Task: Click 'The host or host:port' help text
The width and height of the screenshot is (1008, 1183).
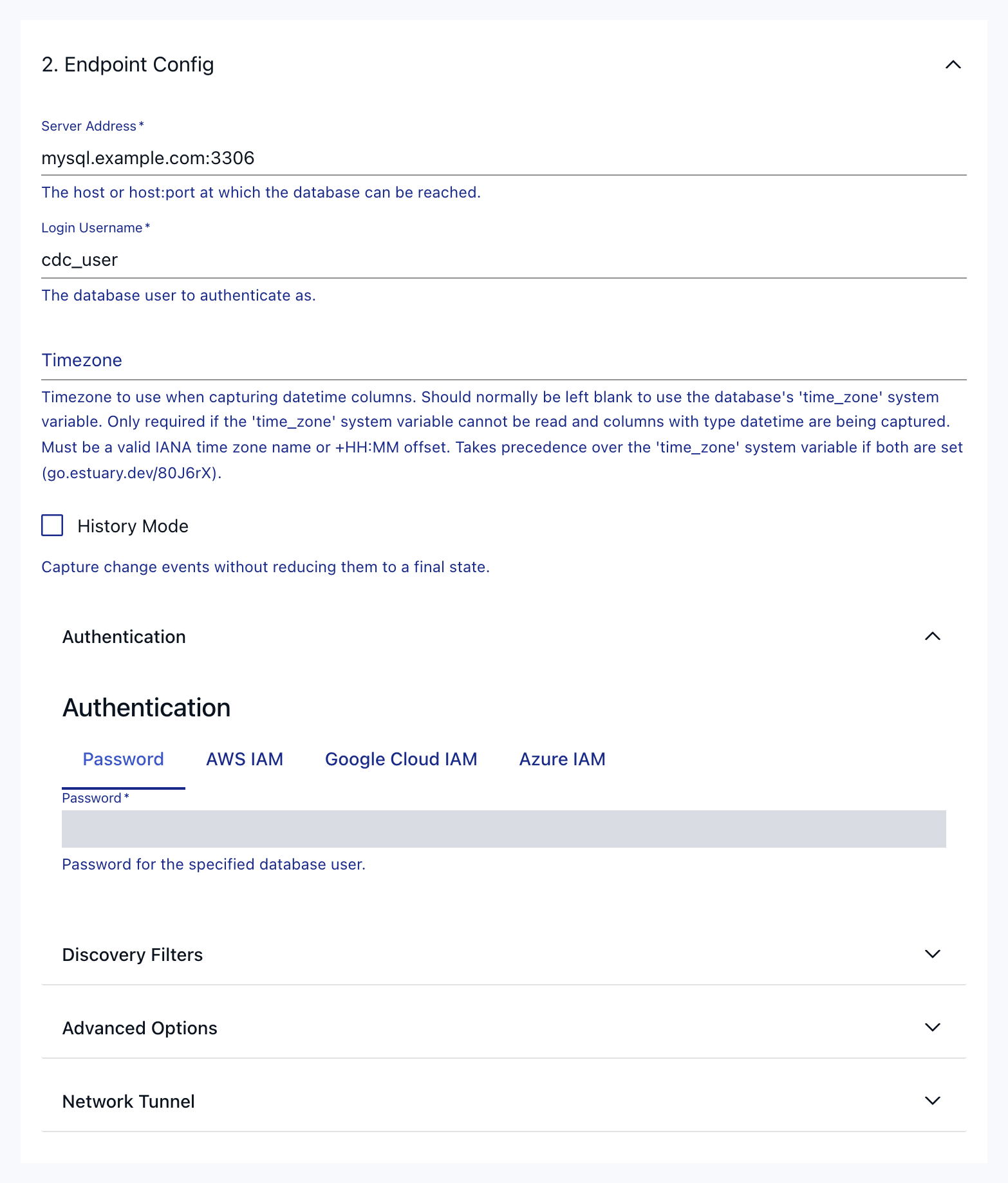Action: (261, 192)
